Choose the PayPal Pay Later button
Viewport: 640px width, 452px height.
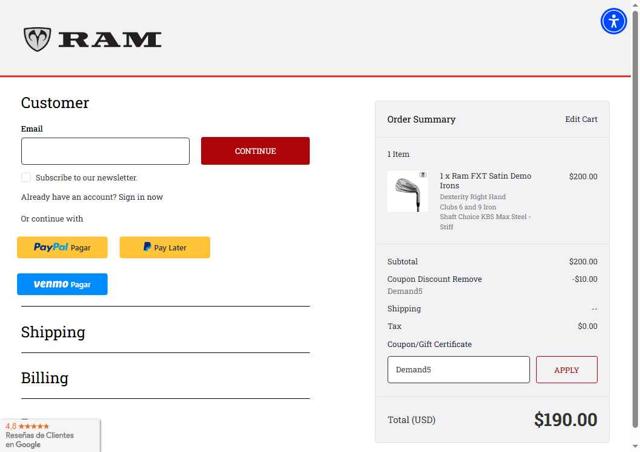(x=165, y=247)
